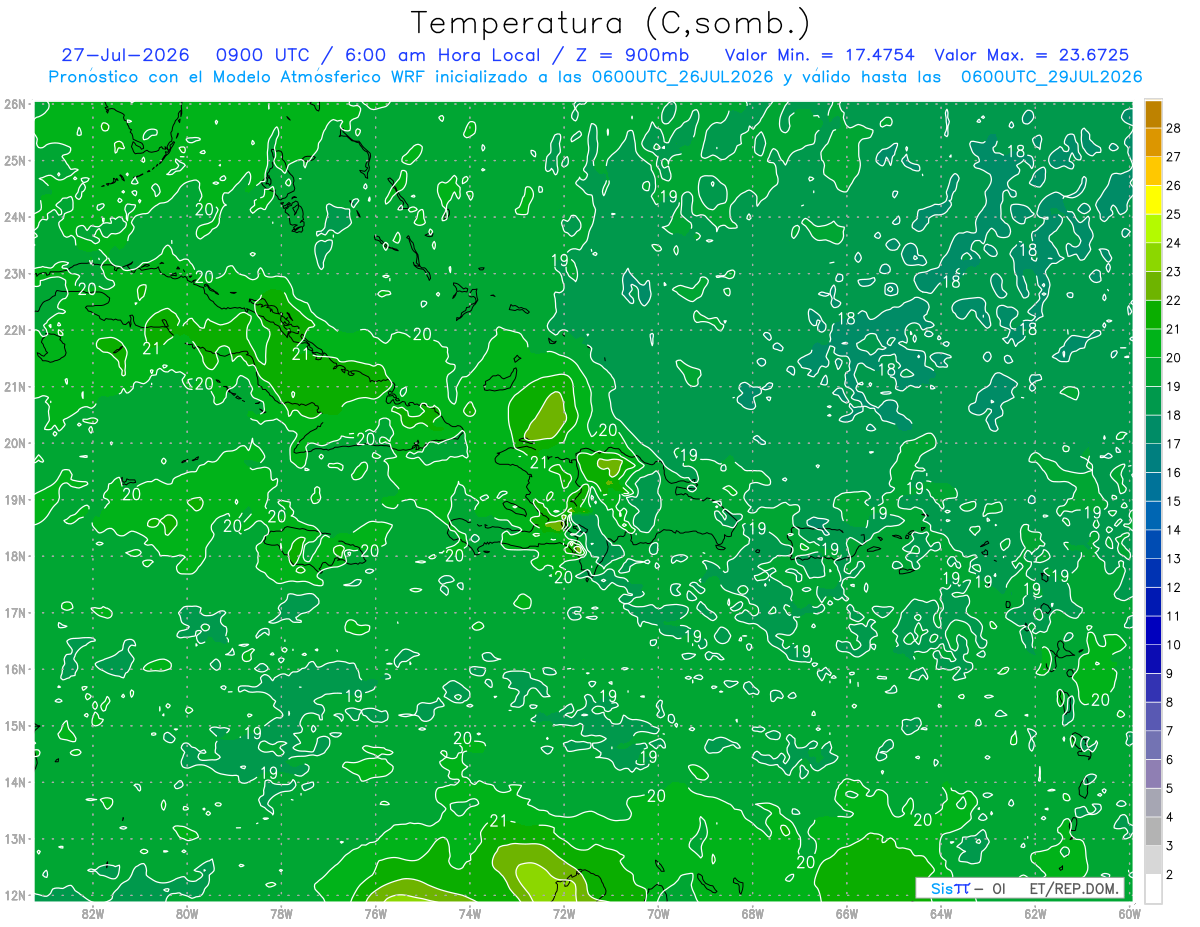Click the latitude label "24N"
The height and width of the screenshot is (927, 1200).
click(x=15, y=217)
